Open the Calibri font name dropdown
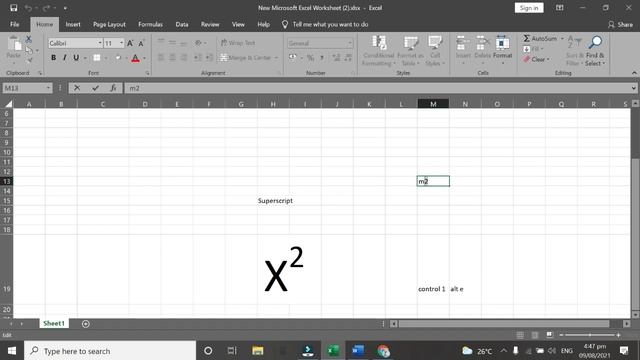This screenshot has height=360, width=640. (100, 43)
